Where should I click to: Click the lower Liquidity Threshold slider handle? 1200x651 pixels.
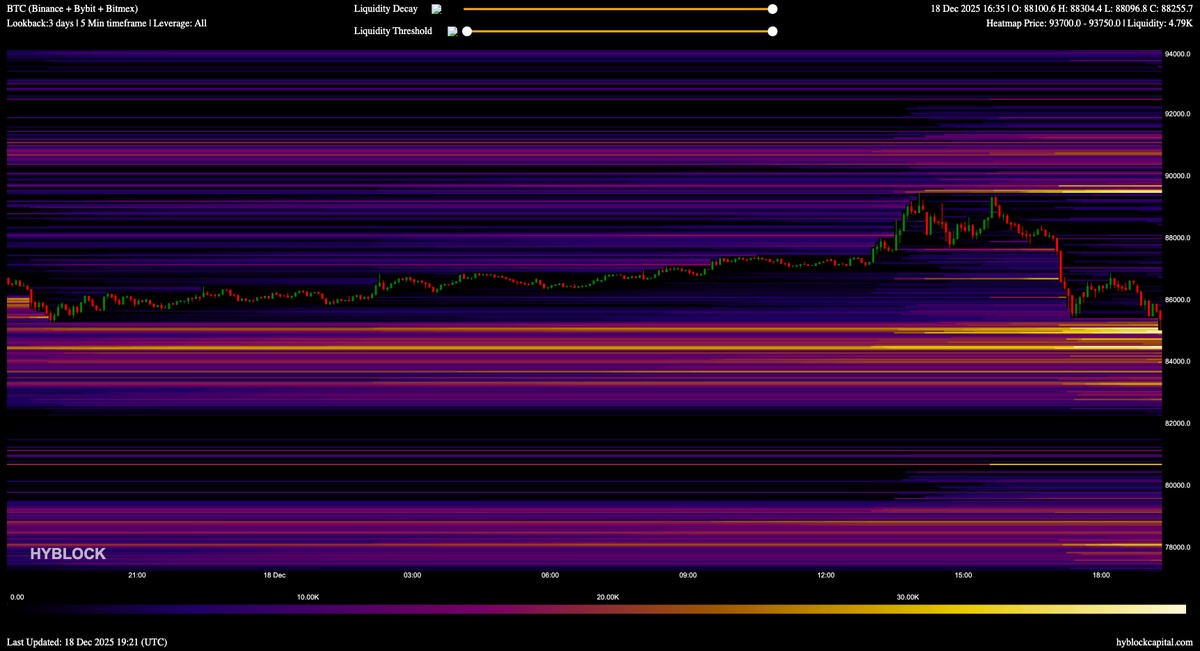click(x=467, y=31)
